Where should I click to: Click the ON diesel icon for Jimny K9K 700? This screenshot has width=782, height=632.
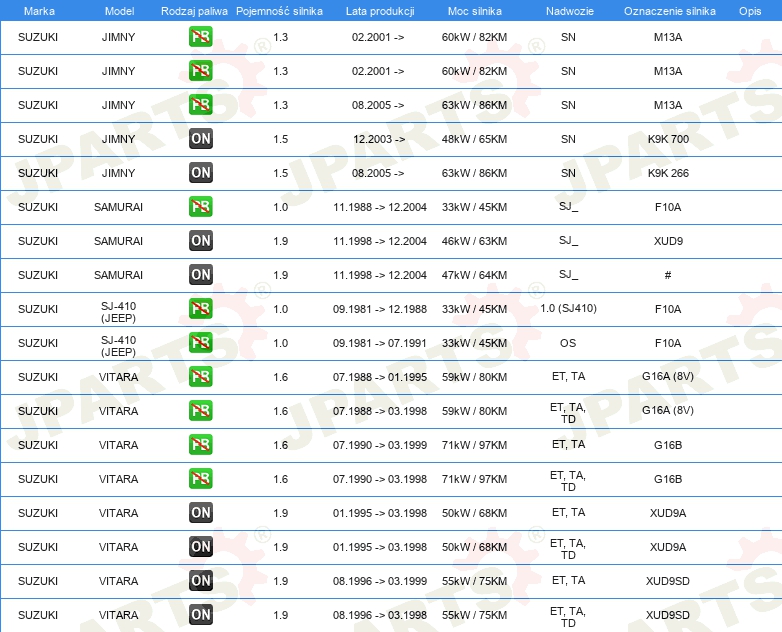click(200, 139)
